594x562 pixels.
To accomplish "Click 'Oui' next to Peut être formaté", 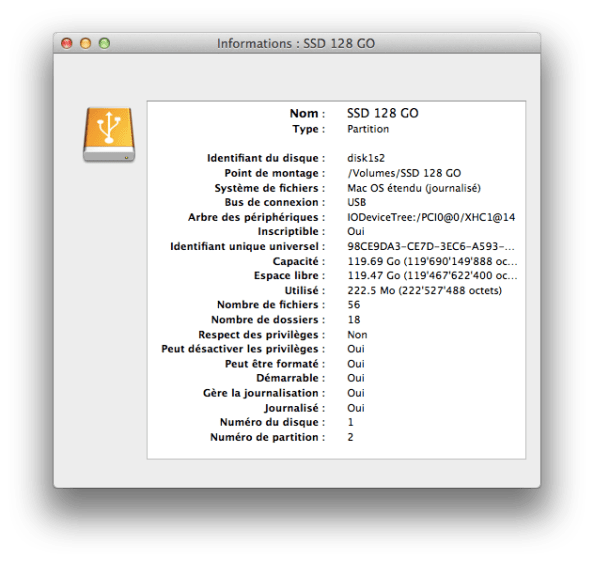I will pyautogui.click(x=356, y=364).
